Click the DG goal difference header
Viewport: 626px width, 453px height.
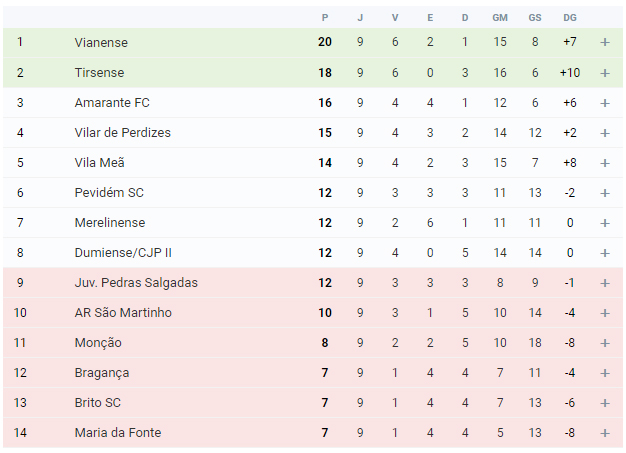[570, 18]
